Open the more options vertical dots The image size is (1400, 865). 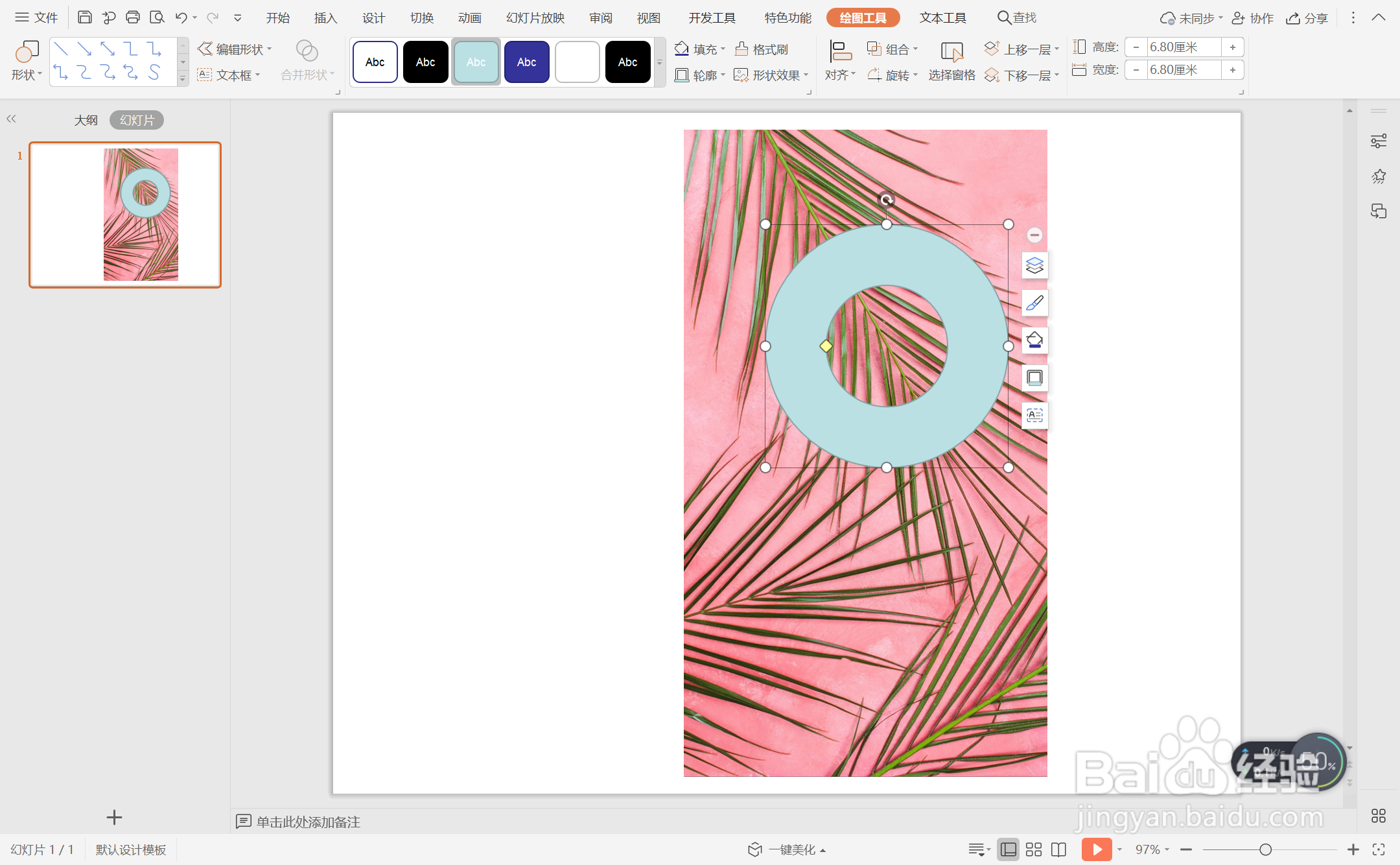(x=1353, y=18)
